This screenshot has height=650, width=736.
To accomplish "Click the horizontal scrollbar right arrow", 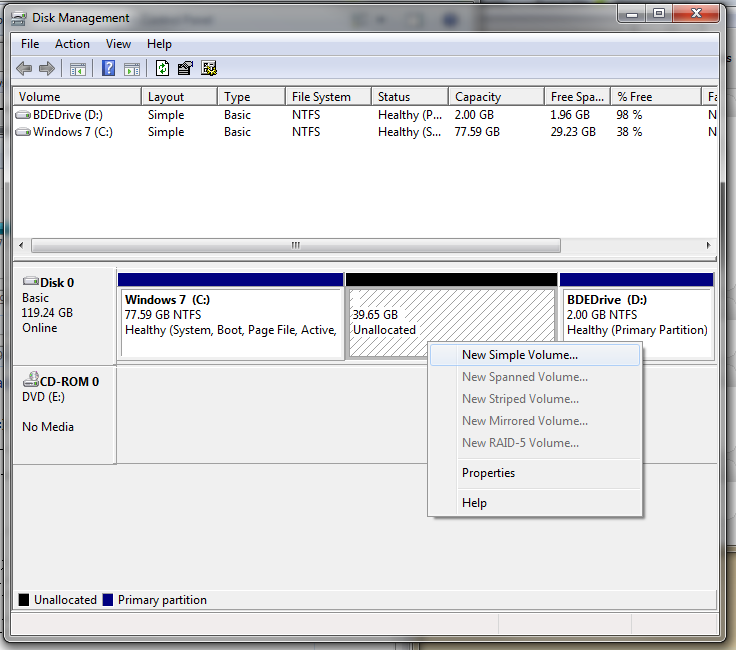I will click(x=708, y=245).
